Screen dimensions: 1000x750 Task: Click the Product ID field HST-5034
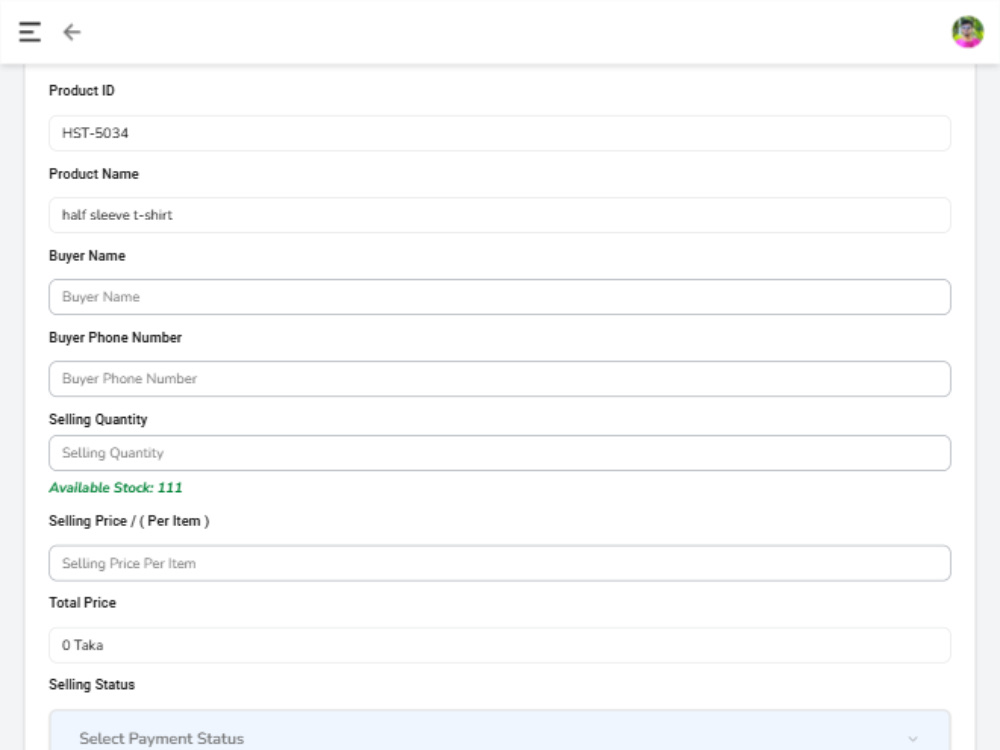click(x=499, y=133)
